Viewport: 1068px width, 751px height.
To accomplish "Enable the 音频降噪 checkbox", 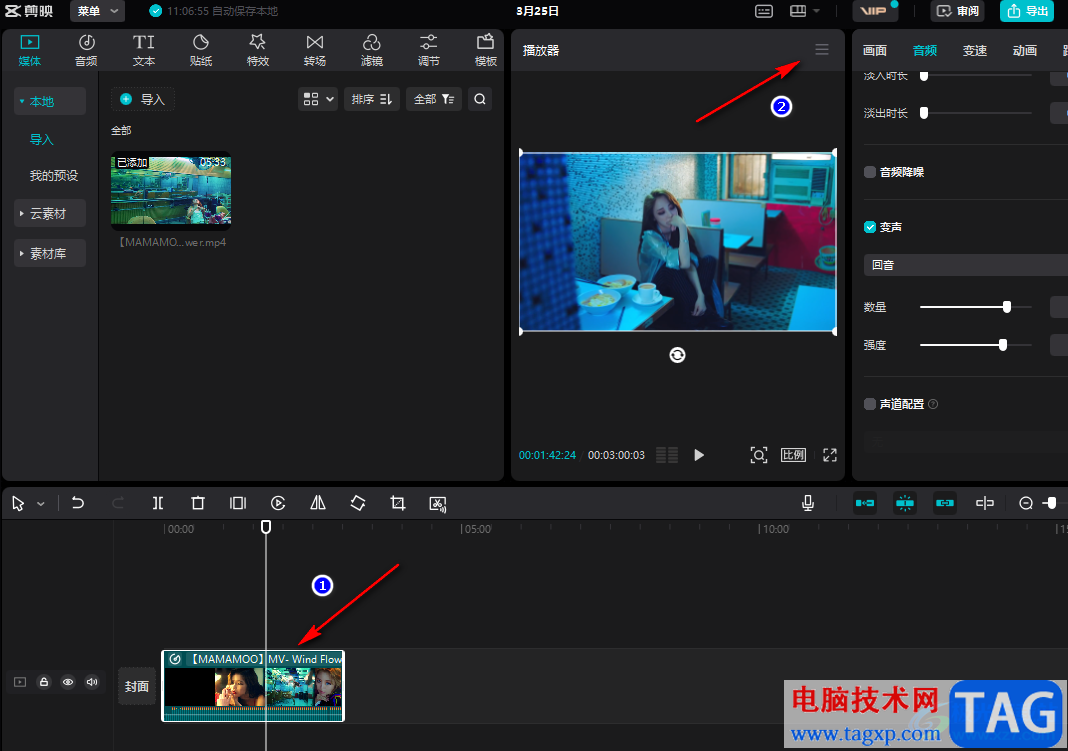I will (870, 172).
